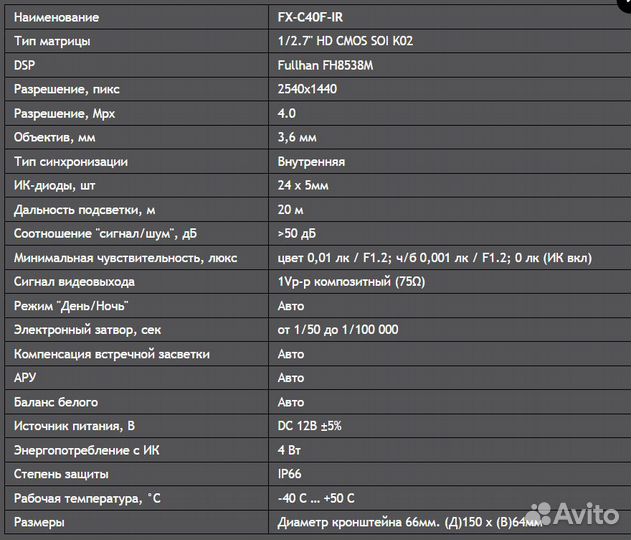
Task: Click the >50 дБ signal-to-noise value
Action: coord(297,233)
